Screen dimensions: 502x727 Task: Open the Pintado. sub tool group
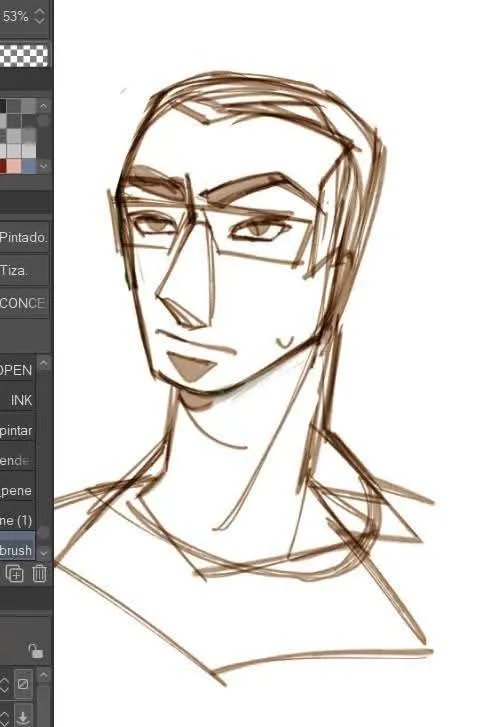(24, 237)
